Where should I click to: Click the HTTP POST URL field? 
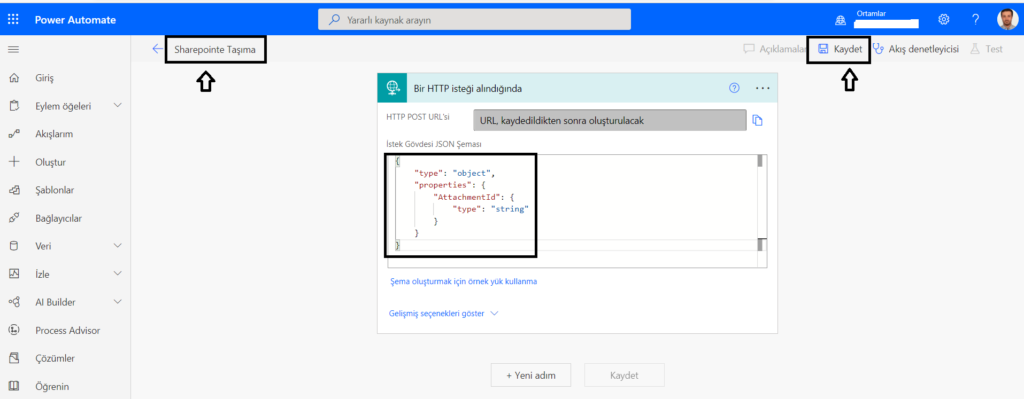(610, 121)
